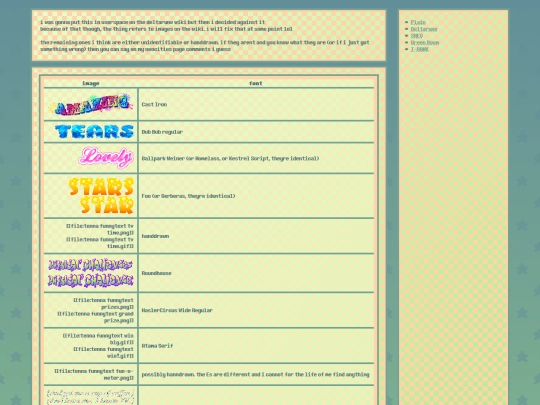Click the 'HoolerCircus Wide Regular' cell
This screenshot has height=405, width=540.
pyautogui.click(x=256, y=310)
